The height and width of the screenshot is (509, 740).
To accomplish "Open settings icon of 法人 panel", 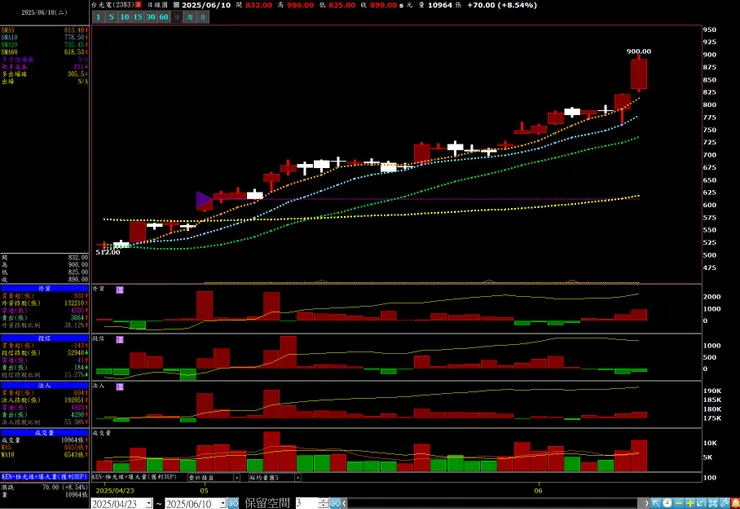I will 120,387.
